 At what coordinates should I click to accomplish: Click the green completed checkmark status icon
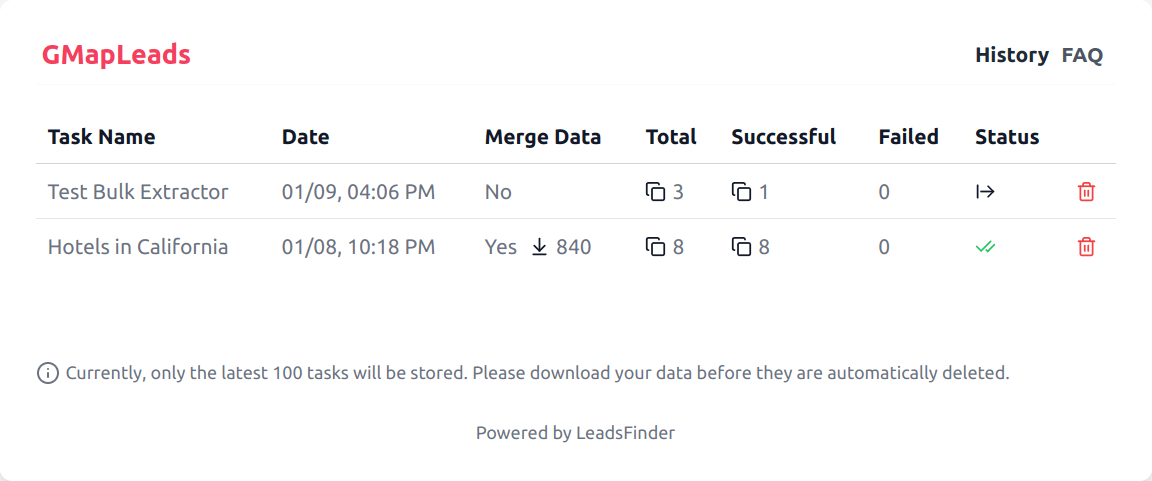[x=985, y=247]
